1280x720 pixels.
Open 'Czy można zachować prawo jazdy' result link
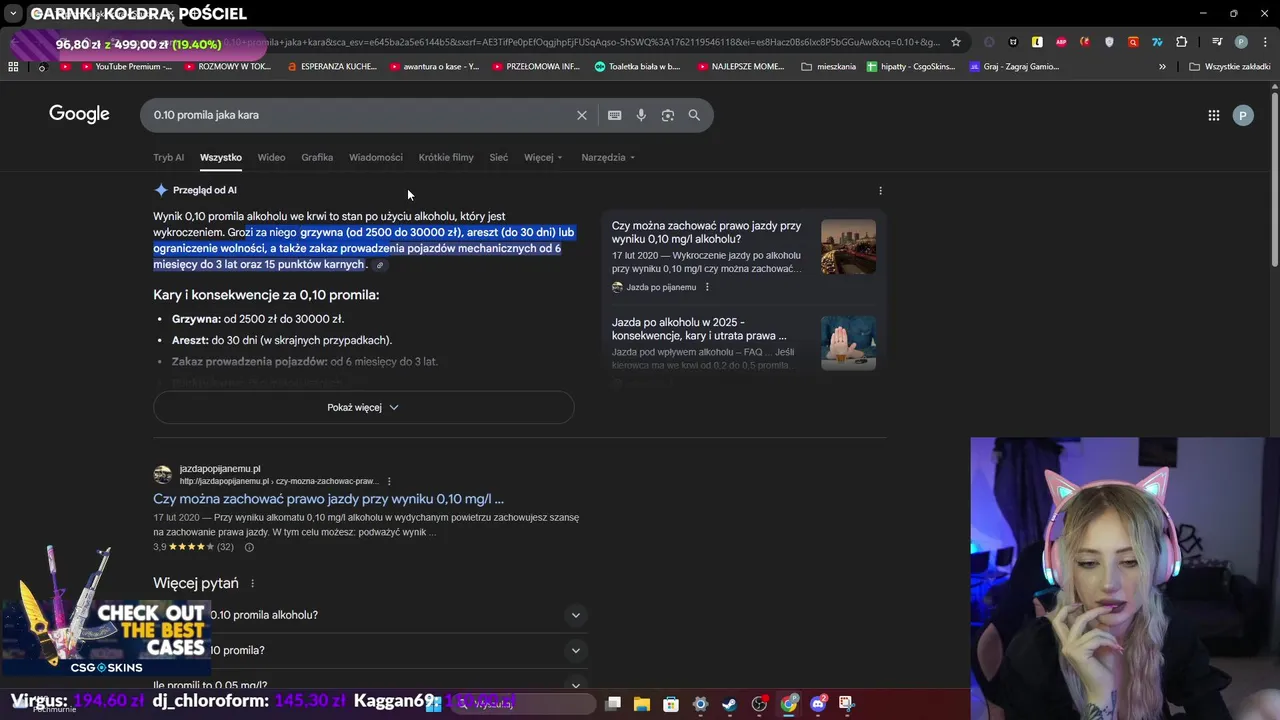[328, 499]
